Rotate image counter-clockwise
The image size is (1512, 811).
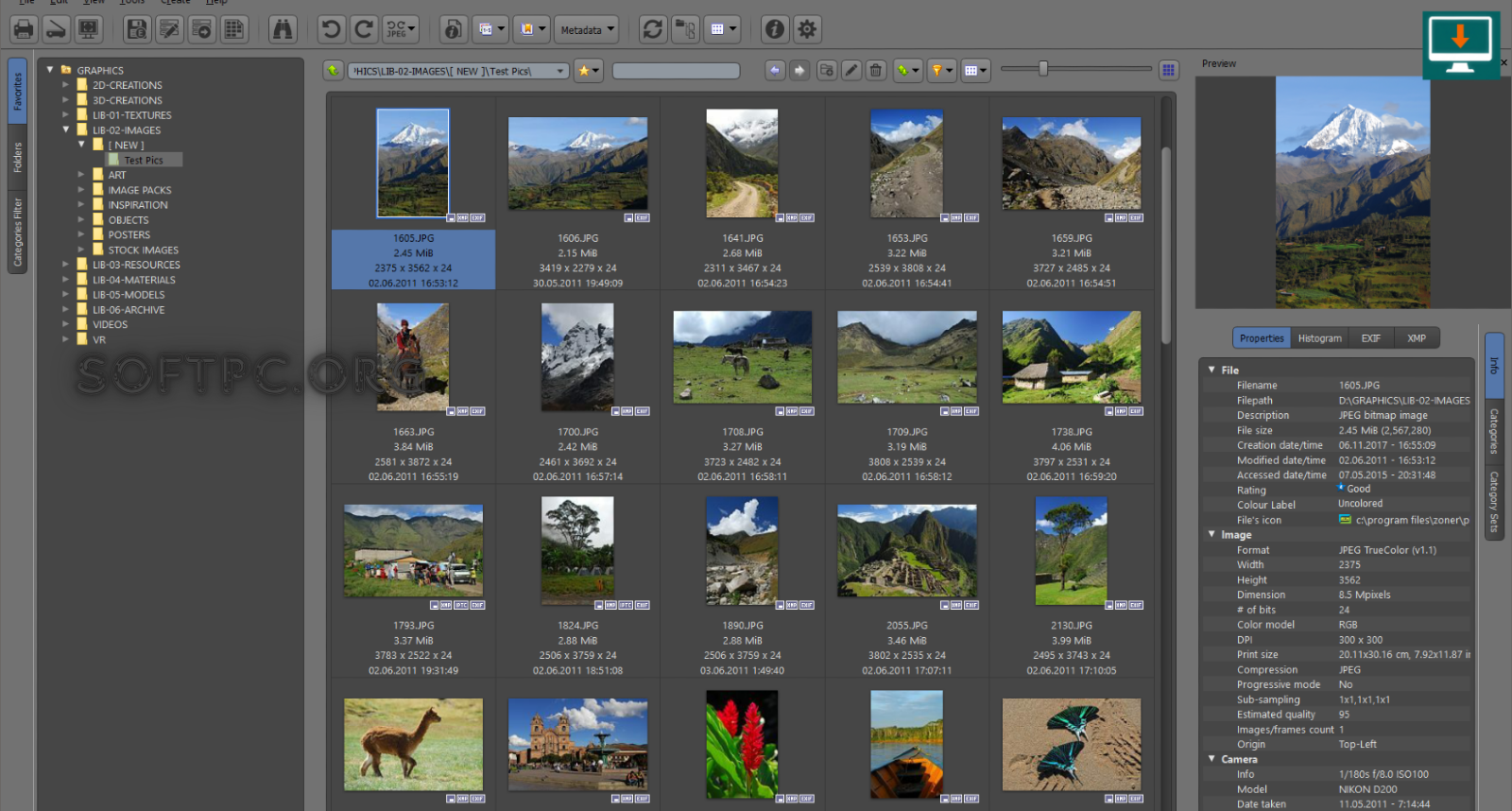pos(331,29)
